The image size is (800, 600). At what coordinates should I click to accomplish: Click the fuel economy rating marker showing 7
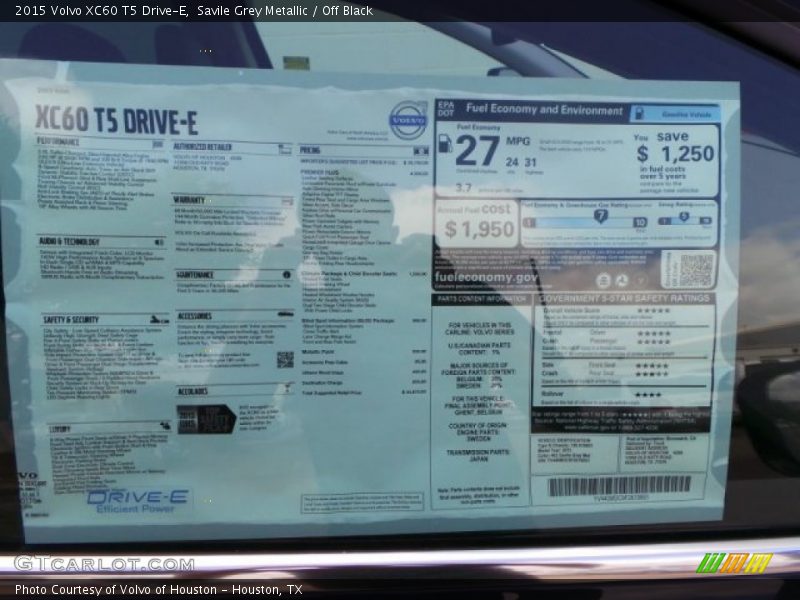pyautogui.click(x=601, y=216)
